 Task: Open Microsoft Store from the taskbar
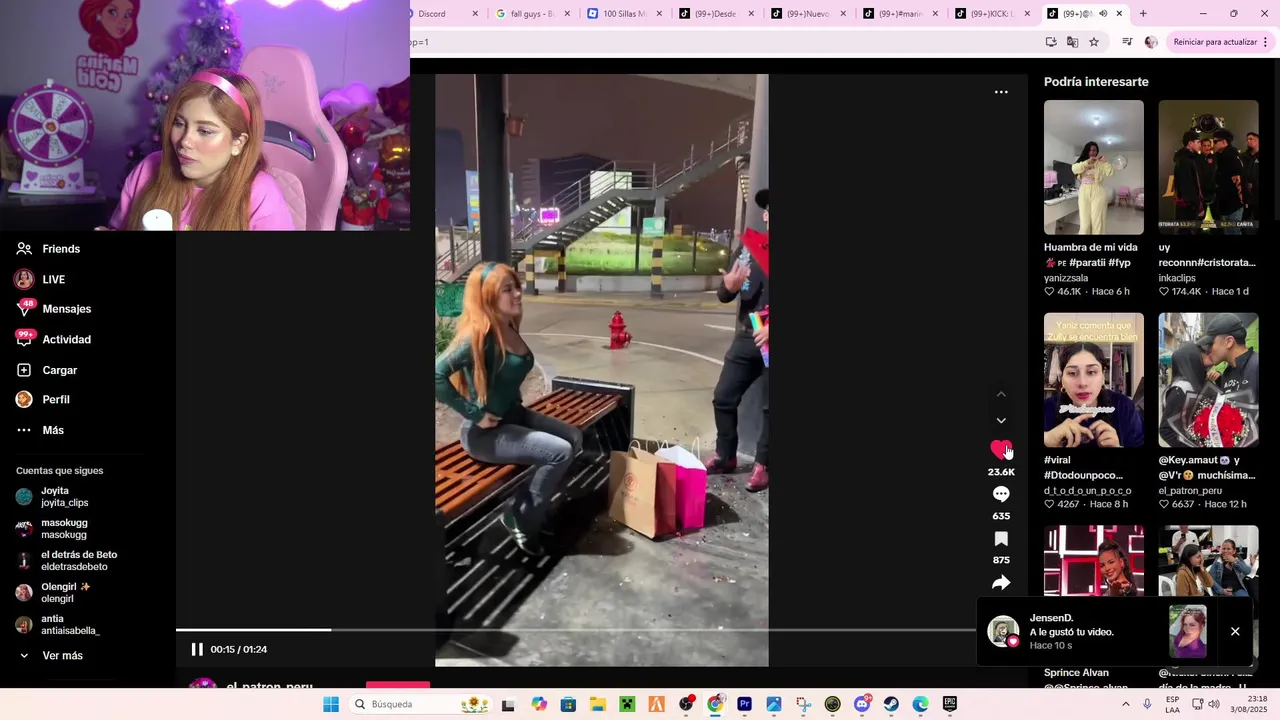pyautogui.click(x=568, y=704)
